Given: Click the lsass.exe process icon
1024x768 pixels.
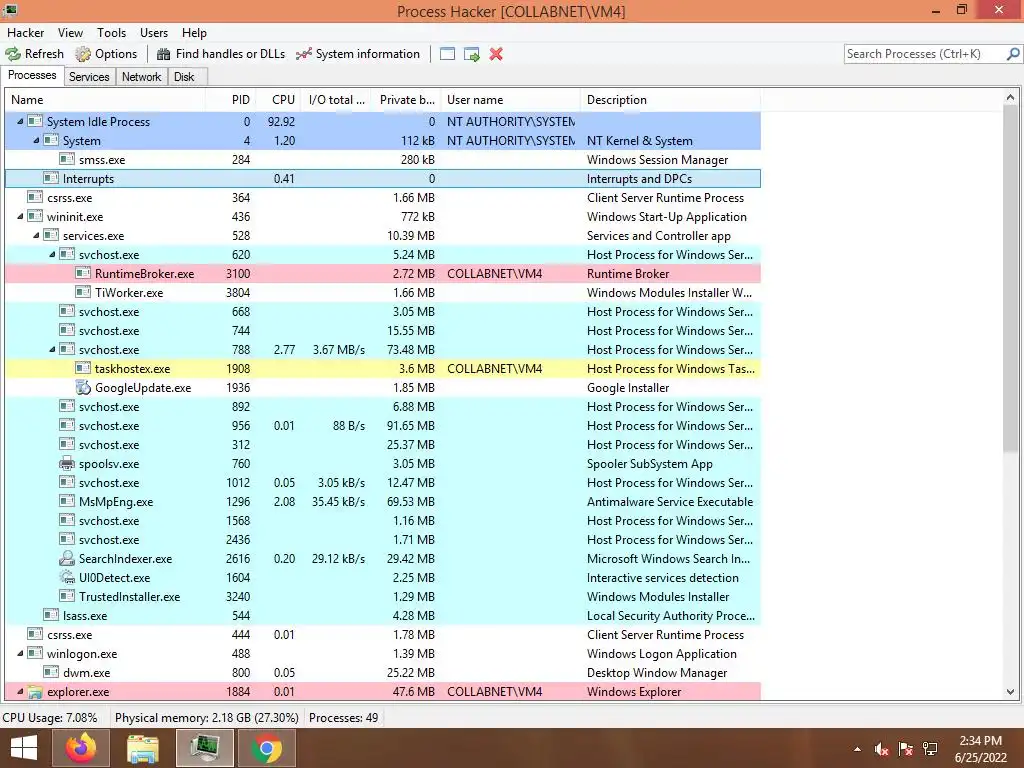Looking at the screenshot, I should 51,615.
